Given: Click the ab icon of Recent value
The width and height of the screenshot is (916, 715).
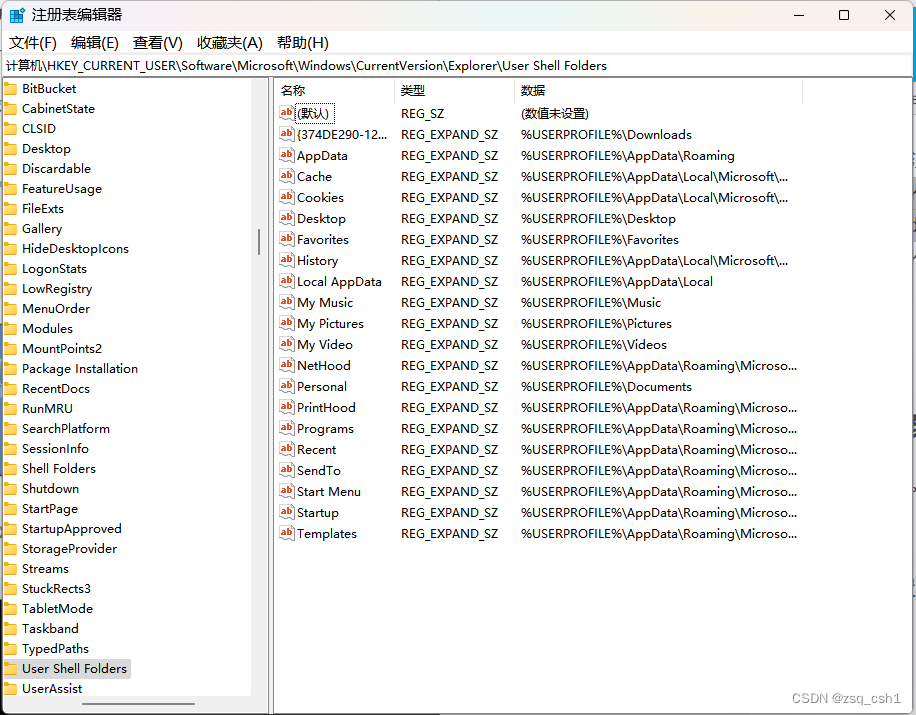Looking at the screenshot, I should pyautogui.click(x=286, y=449).
